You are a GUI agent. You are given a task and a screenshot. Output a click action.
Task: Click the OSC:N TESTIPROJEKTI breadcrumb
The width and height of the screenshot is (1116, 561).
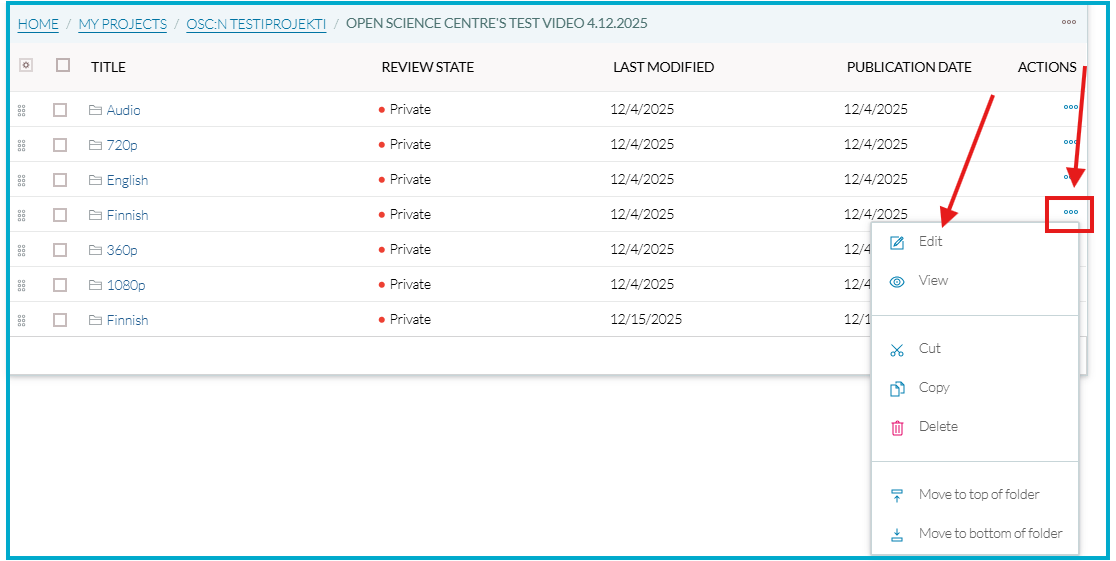click(256, 24)
